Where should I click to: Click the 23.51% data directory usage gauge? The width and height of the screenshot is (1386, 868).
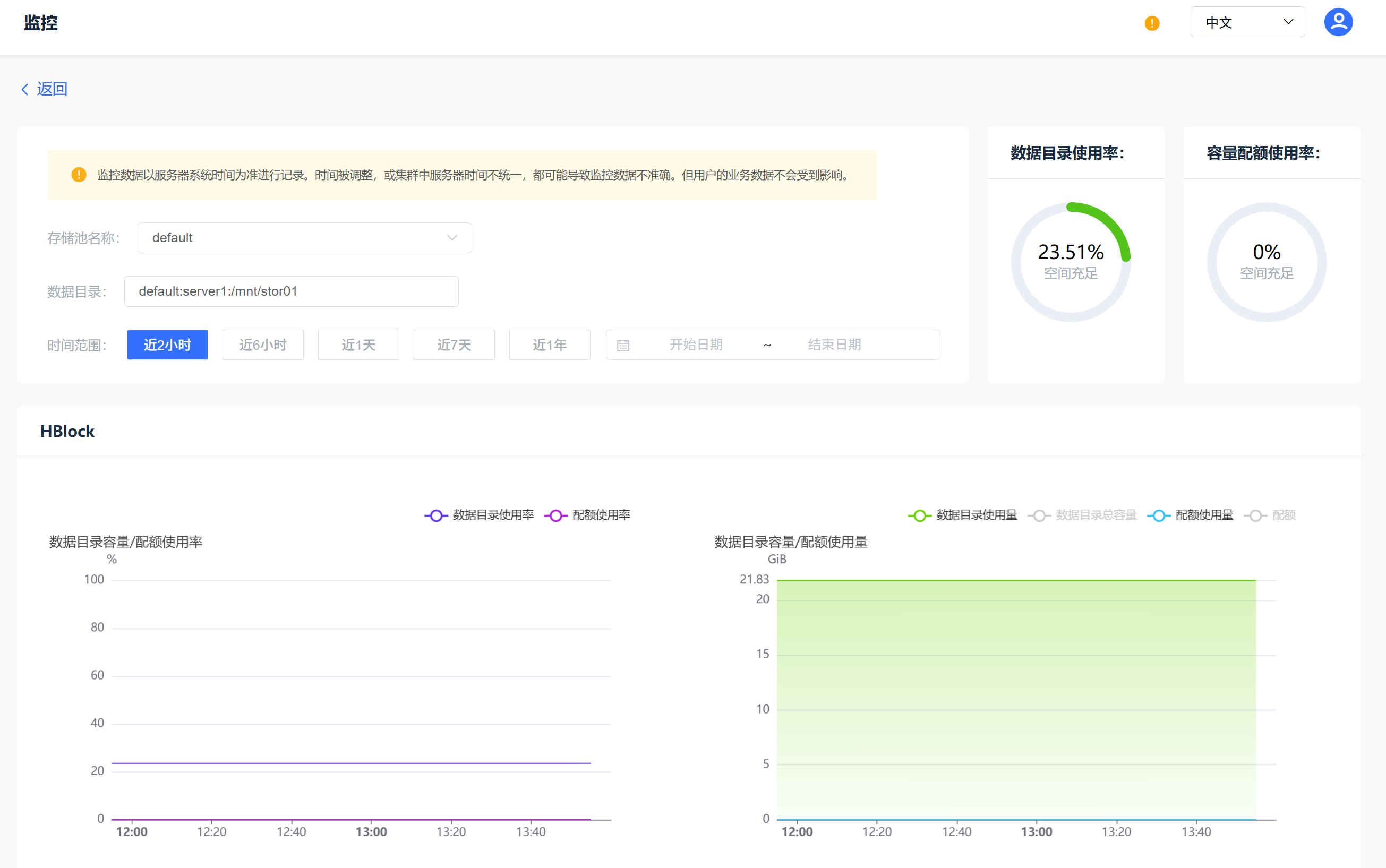(1070, 262)
